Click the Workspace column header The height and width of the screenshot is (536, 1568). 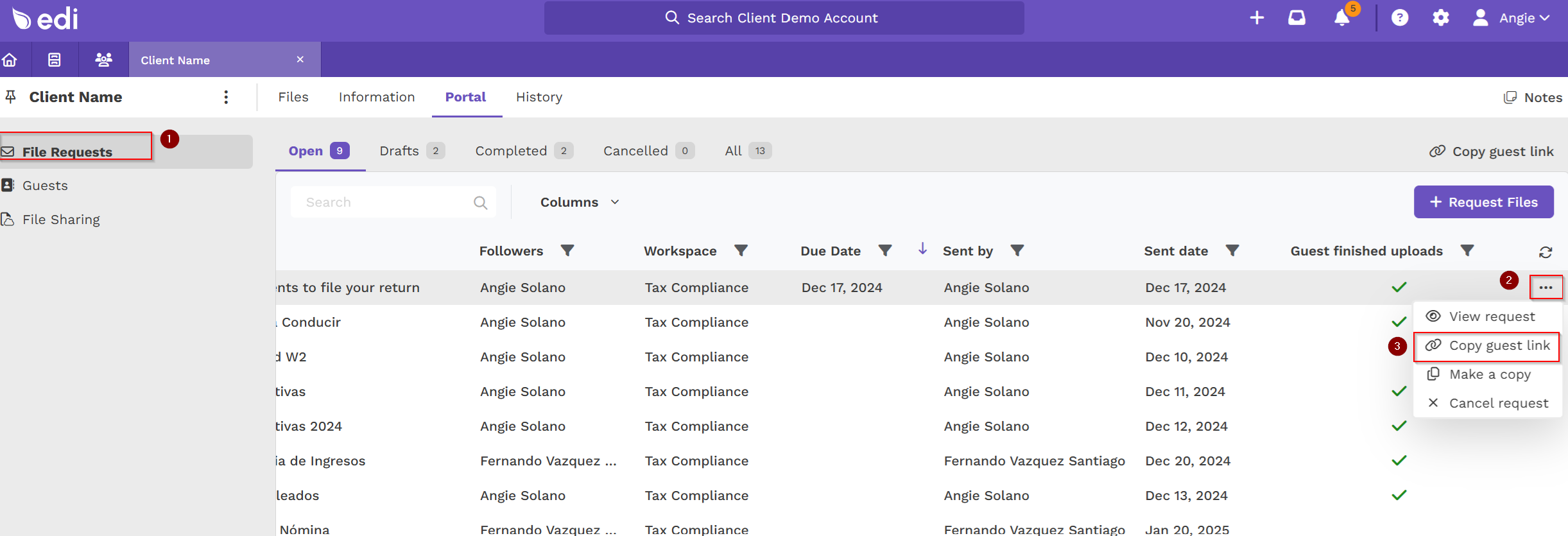(x=680, y=251)
